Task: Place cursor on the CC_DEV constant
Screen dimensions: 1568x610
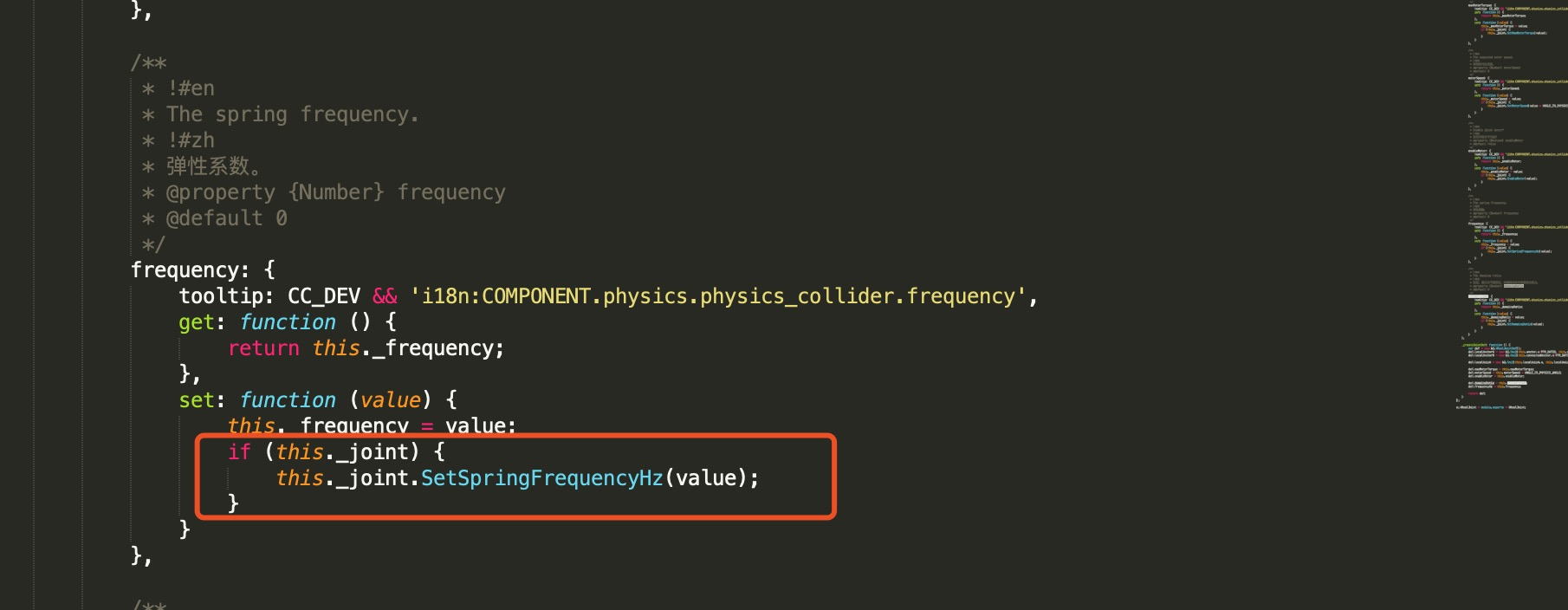Action: coord(323,296)
